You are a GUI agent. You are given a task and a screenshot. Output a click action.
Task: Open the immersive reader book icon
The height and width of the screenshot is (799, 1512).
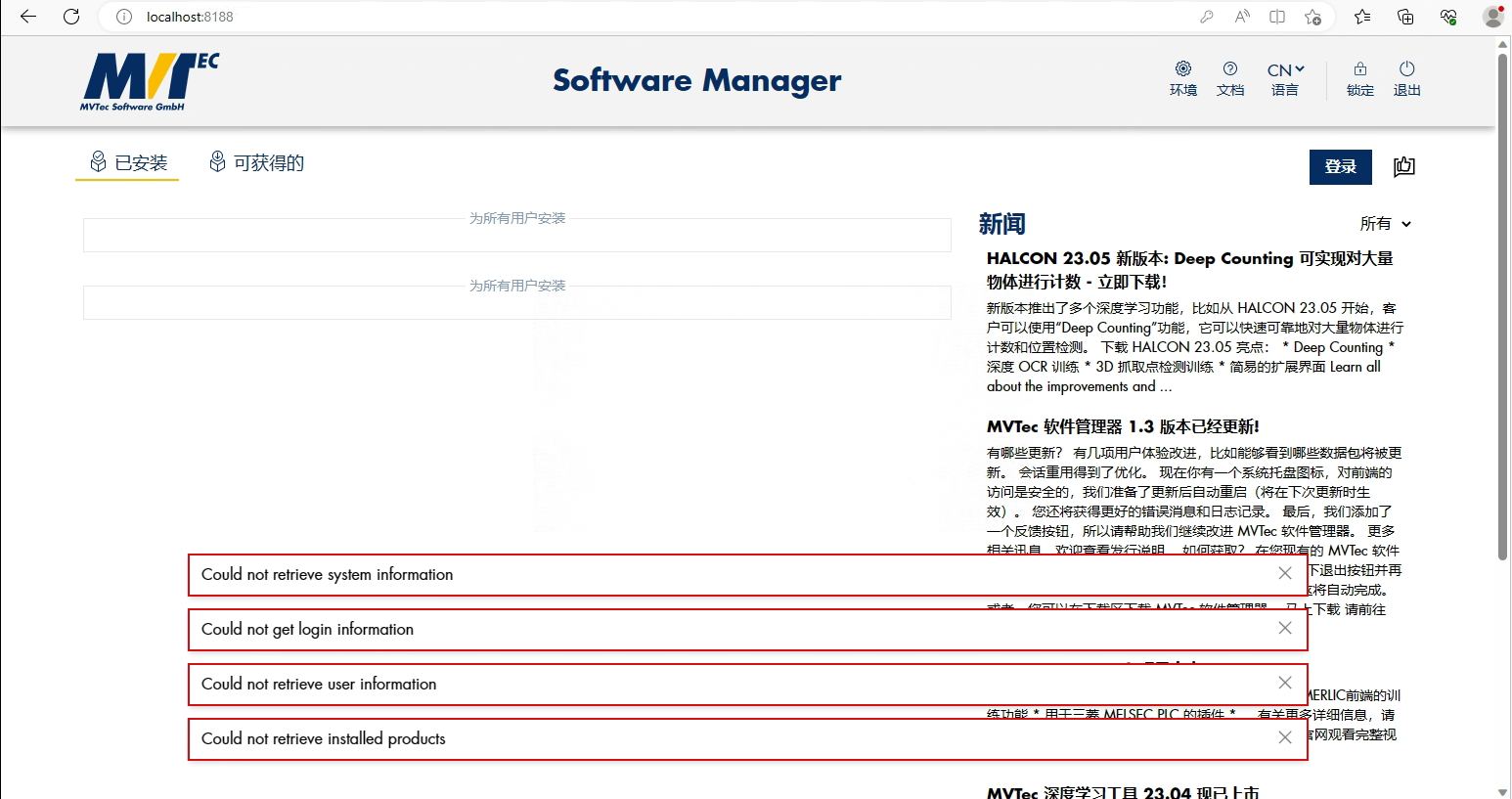pyautogui.click(x=1277, y=17)
